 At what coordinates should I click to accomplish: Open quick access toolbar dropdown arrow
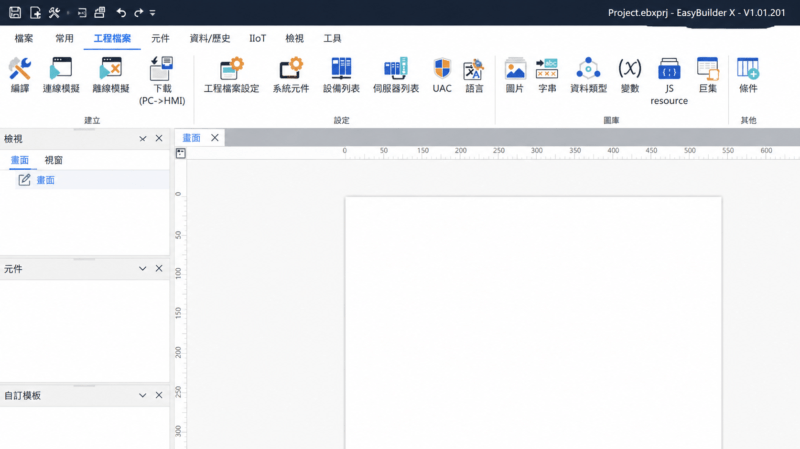(x=152, y=13)
